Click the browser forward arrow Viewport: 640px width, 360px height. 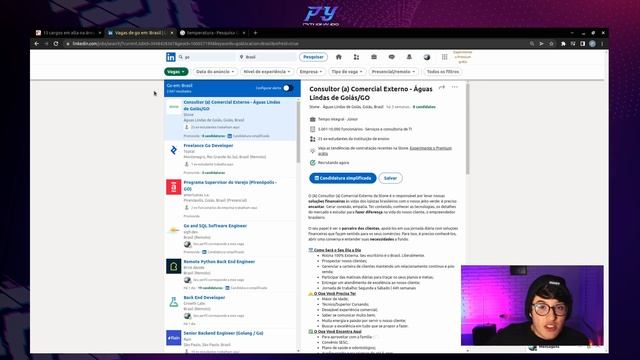tap(46, 44)
